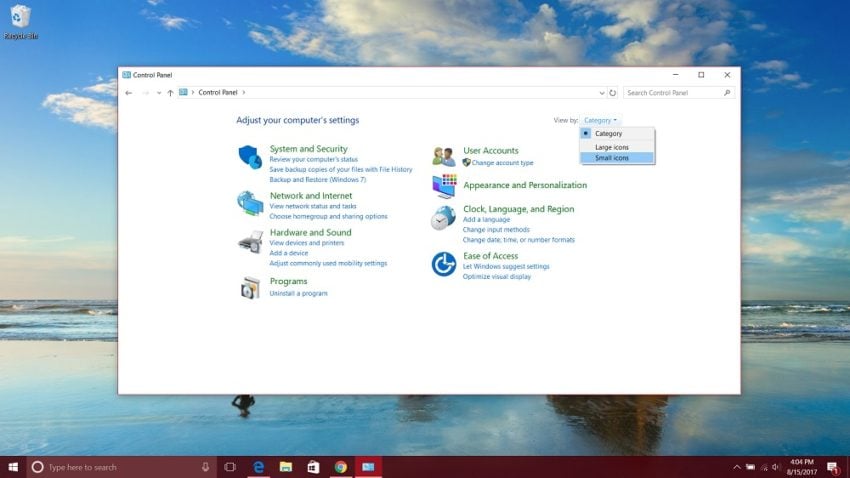Open the Network and Internet globe icon

(250, 203)
